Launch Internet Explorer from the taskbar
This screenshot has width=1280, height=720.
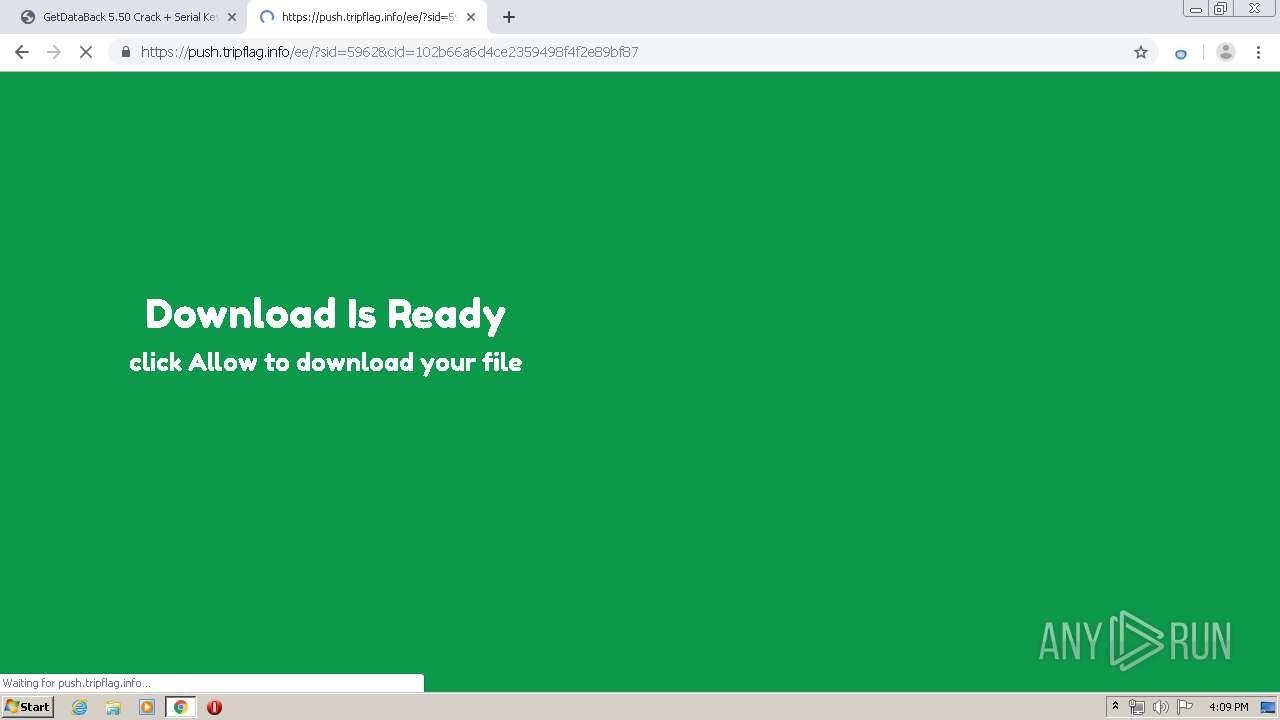click(80, 707)
